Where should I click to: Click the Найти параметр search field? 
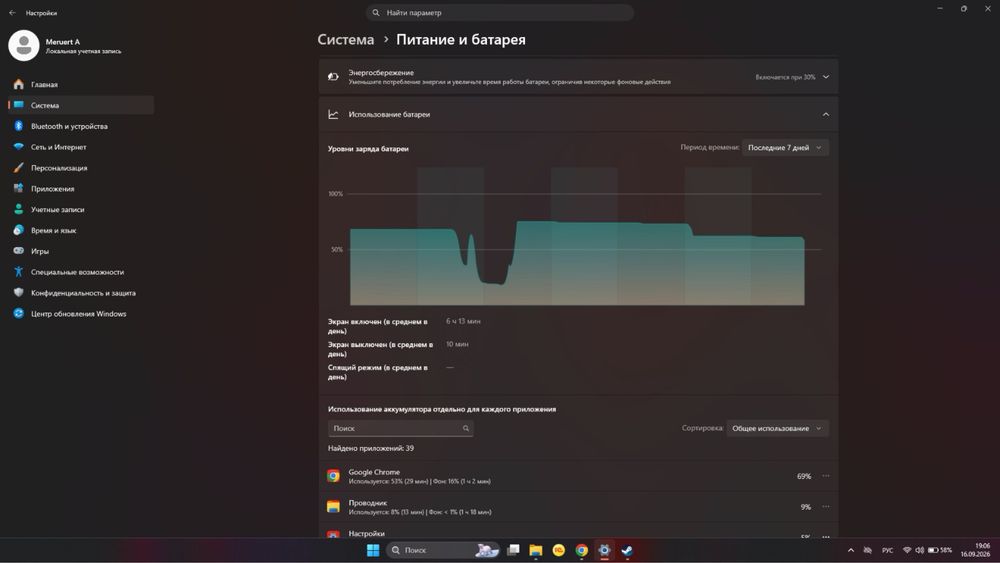coord(499,13)
